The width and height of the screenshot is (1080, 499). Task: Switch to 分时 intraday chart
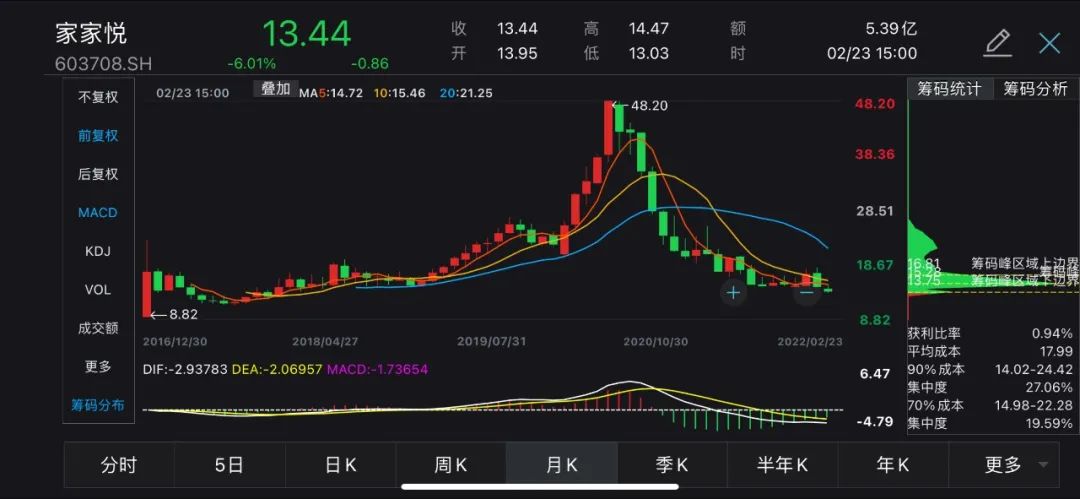point(119,465)
